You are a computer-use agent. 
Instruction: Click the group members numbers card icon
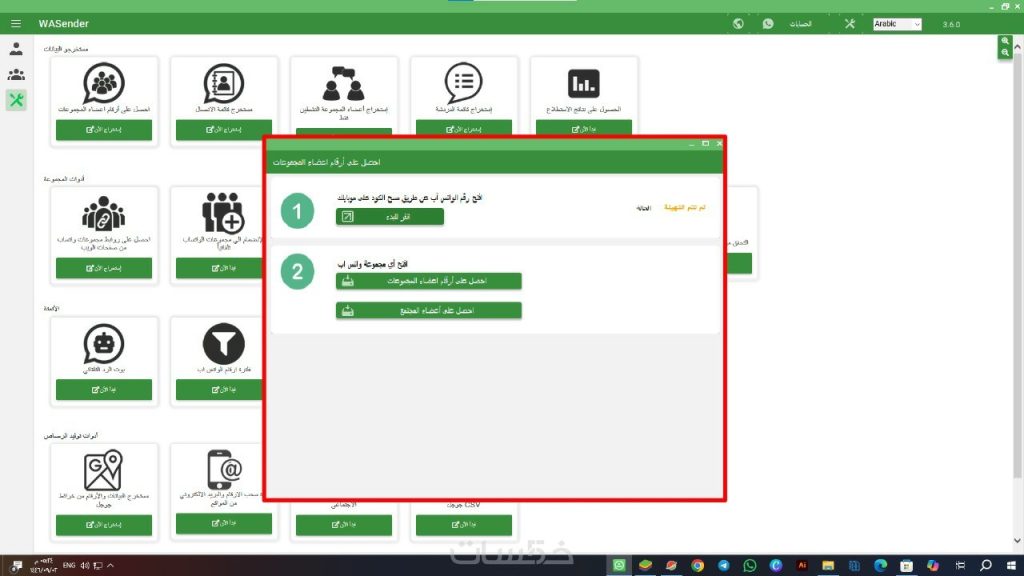click(104, 83)
